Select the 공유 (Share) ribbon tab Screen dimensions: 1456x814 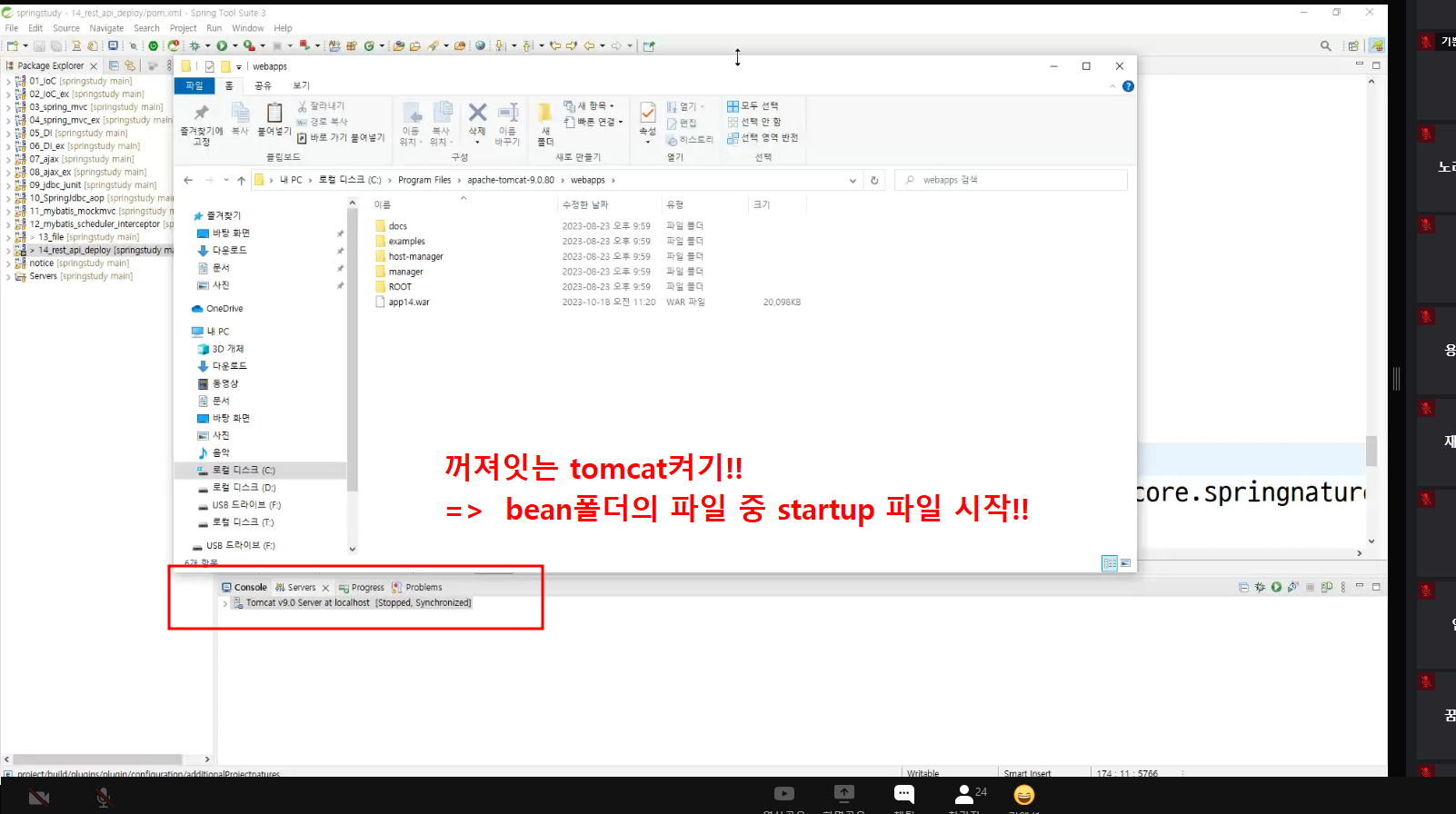263,85
